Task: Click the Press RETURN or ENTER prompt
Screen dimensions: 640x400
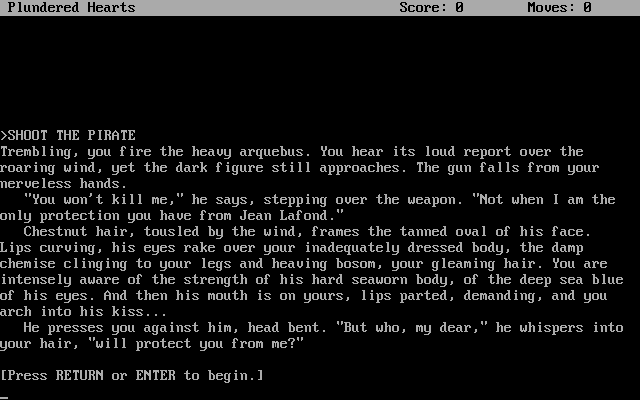Action: (x=132, y=376)
